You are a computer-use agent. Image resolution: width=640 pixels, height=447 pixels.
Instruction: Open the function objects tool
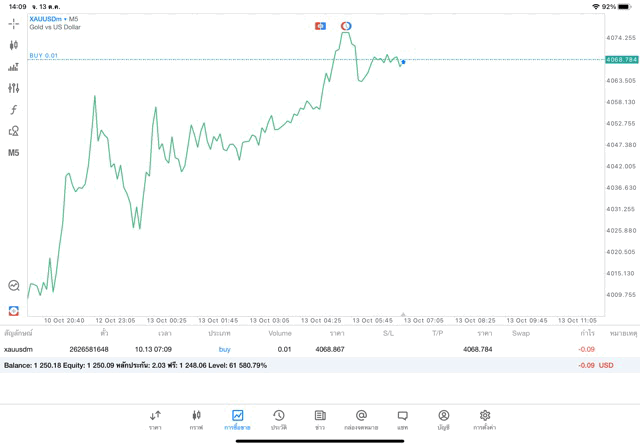13,110
